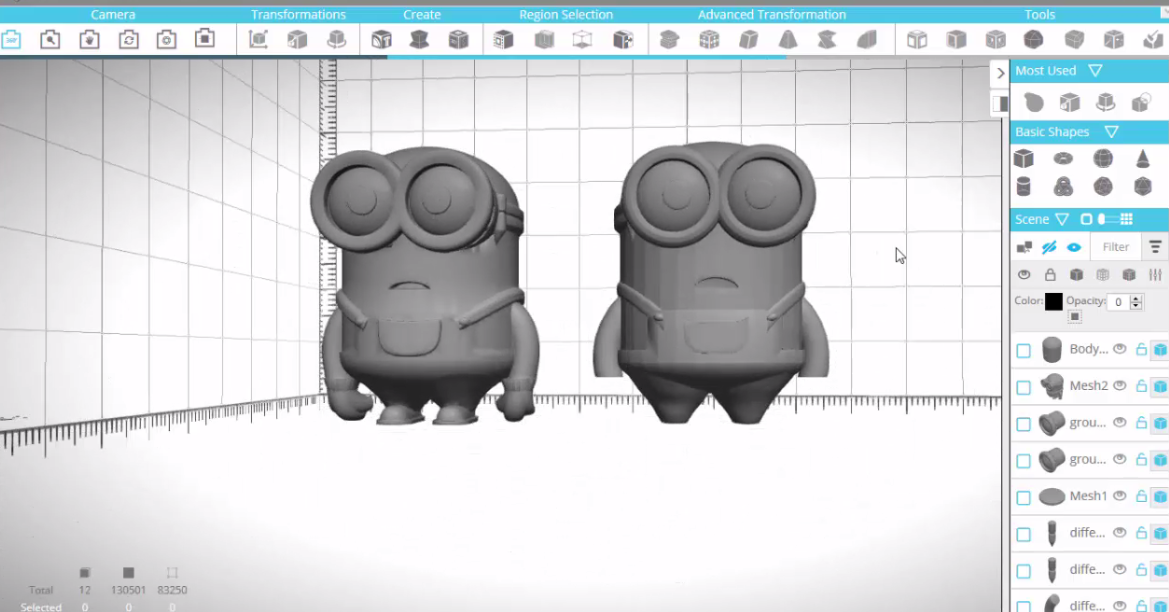This screenshot has height=612, width=1169.
Task: Select the 360 orbit camera tool
Action: [11, 40]
